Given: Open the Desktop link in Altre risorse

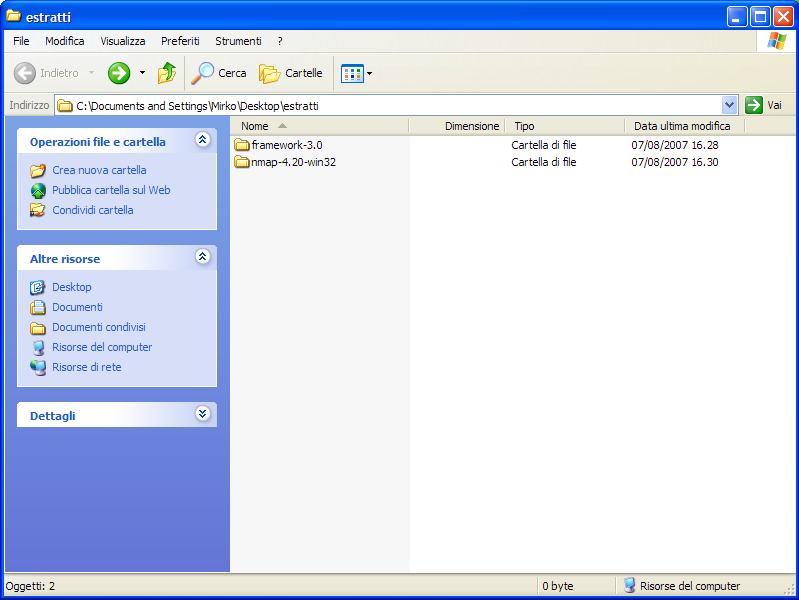Looking at the screenshot, I should coord(72,286).
